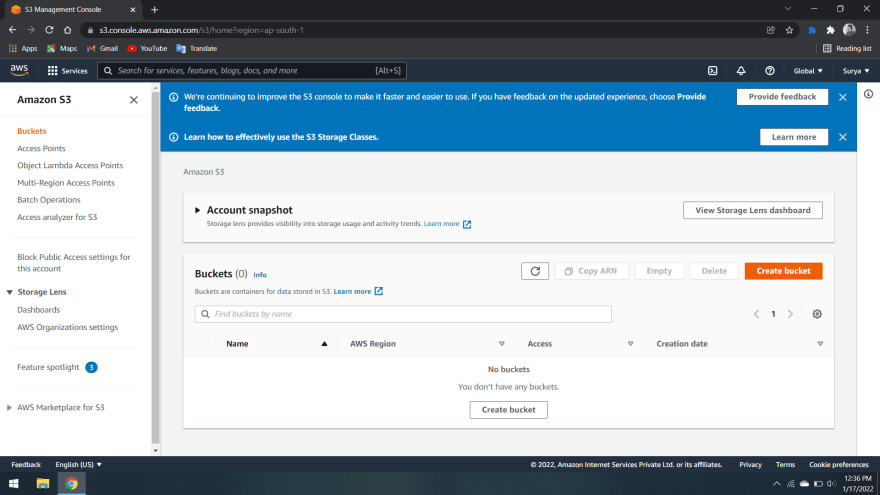
Task: Go to the browser home page
Action: (67, 30)
